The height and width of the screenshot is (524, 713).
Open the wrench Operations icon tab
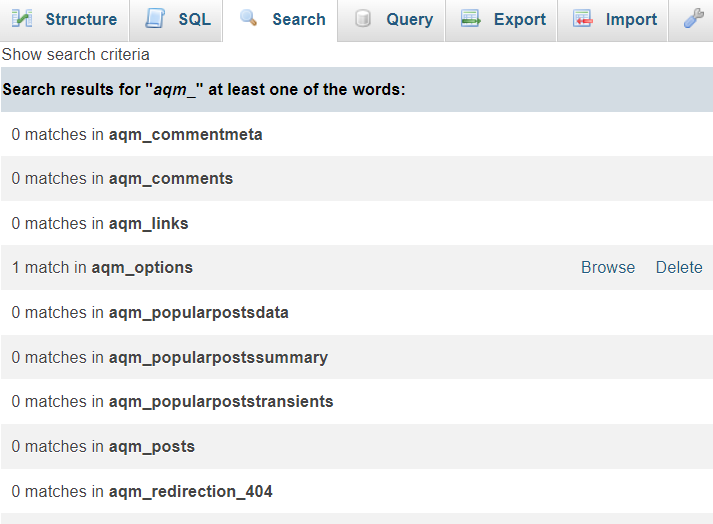tap(693, 19)
